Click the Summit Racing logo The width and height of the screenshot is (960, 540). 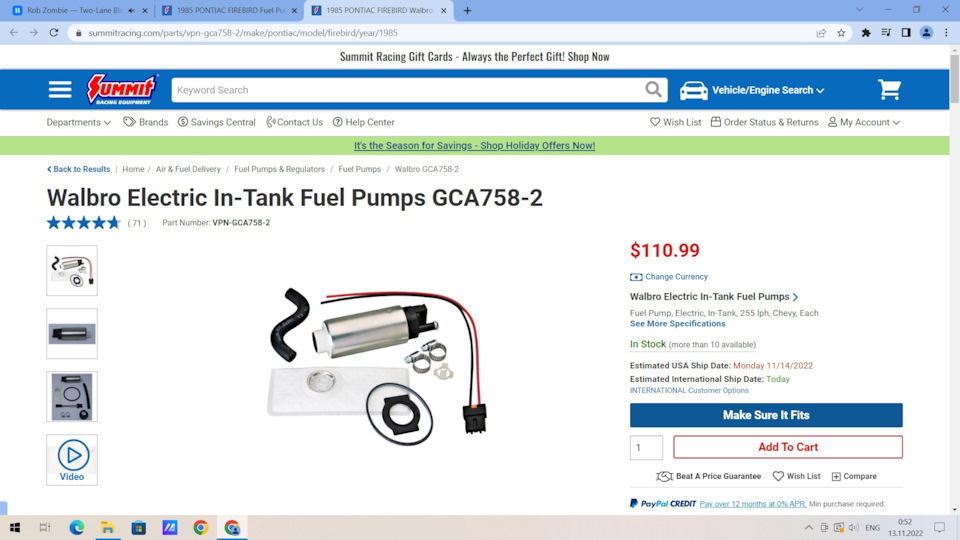[122, 89]
